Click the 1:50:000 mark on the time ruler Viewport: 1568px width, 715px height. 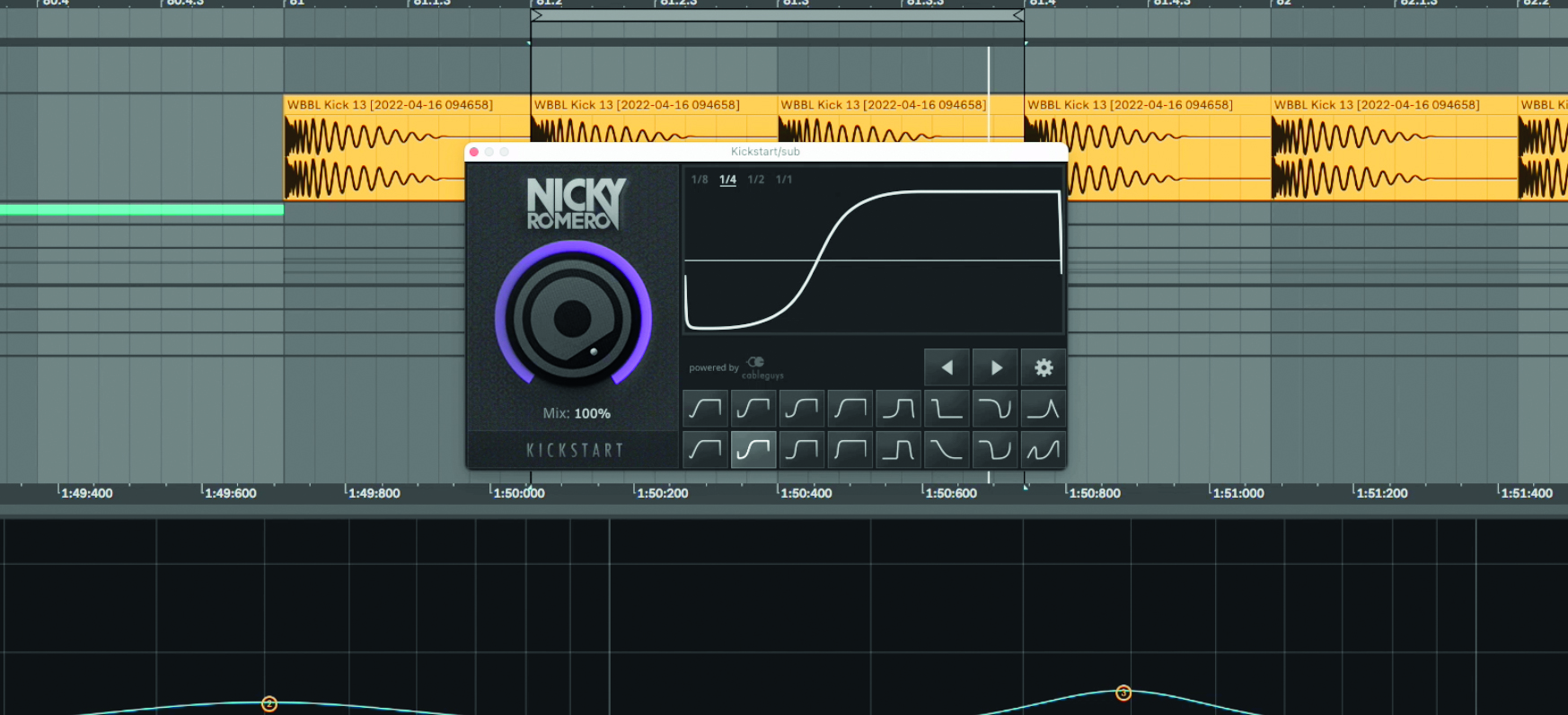click(519, 493)
